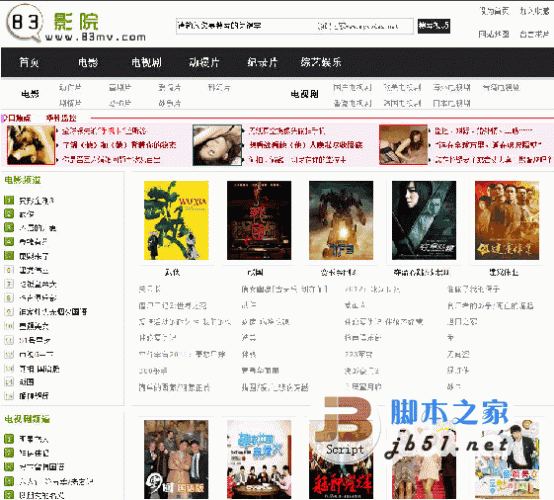Image resolution: width=554 pixels, height=500 pixels.
Task: Click rank 15 badge in 电影频道 list
Action: [x=9, y=396]
